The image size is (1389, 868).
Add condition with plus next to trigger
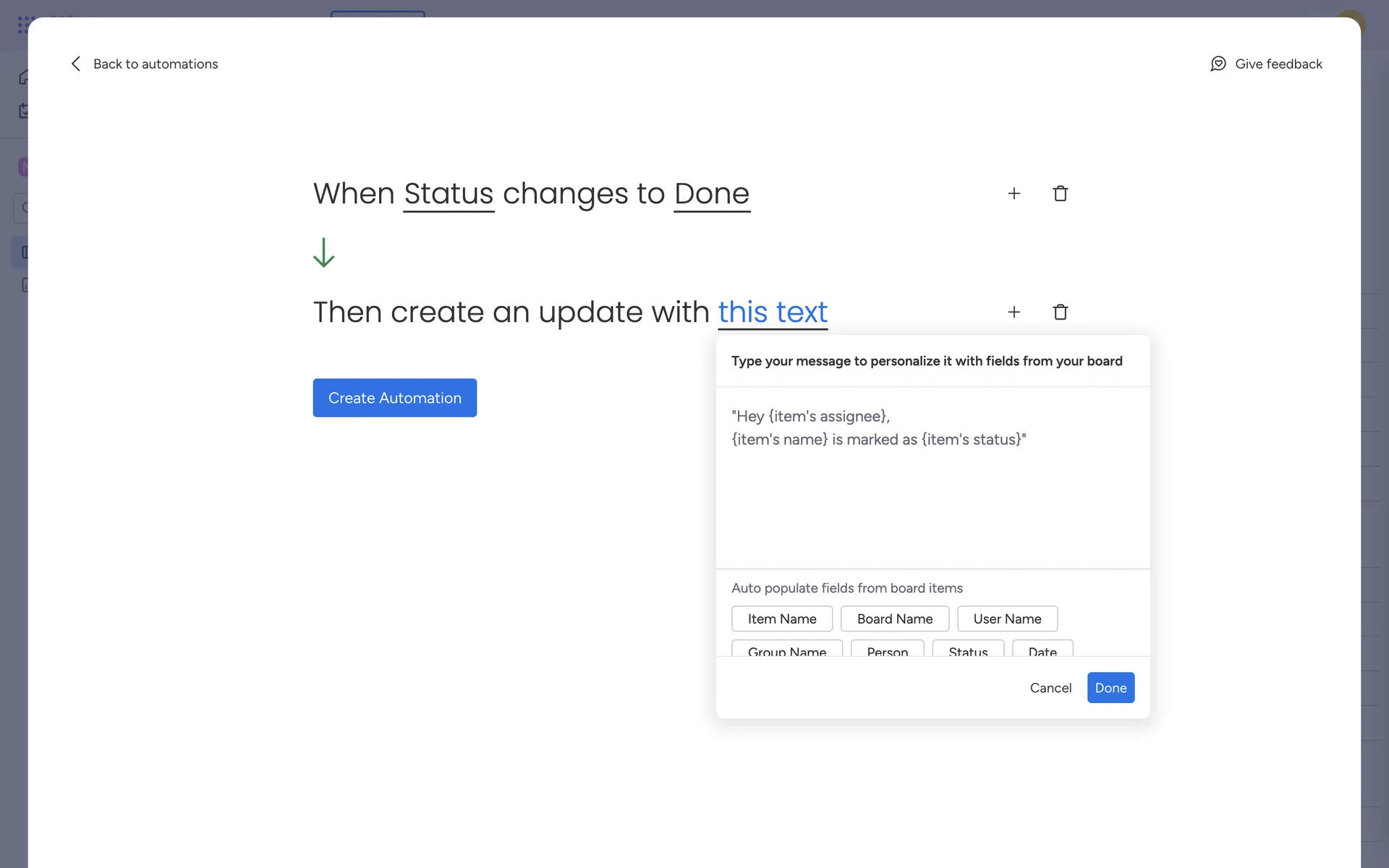point(1014,193)
